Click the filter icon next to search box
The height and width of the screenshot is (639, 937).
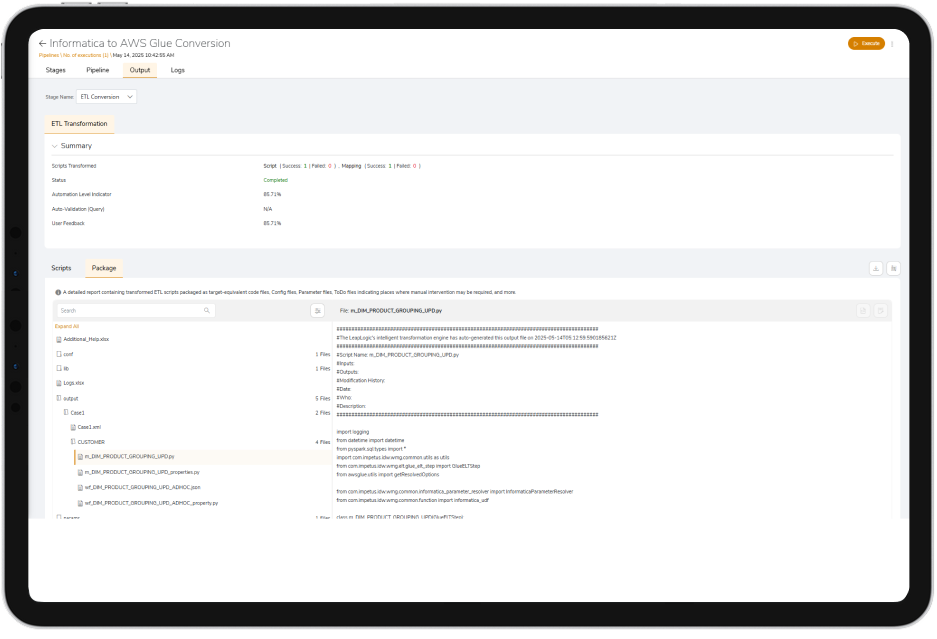317,311
